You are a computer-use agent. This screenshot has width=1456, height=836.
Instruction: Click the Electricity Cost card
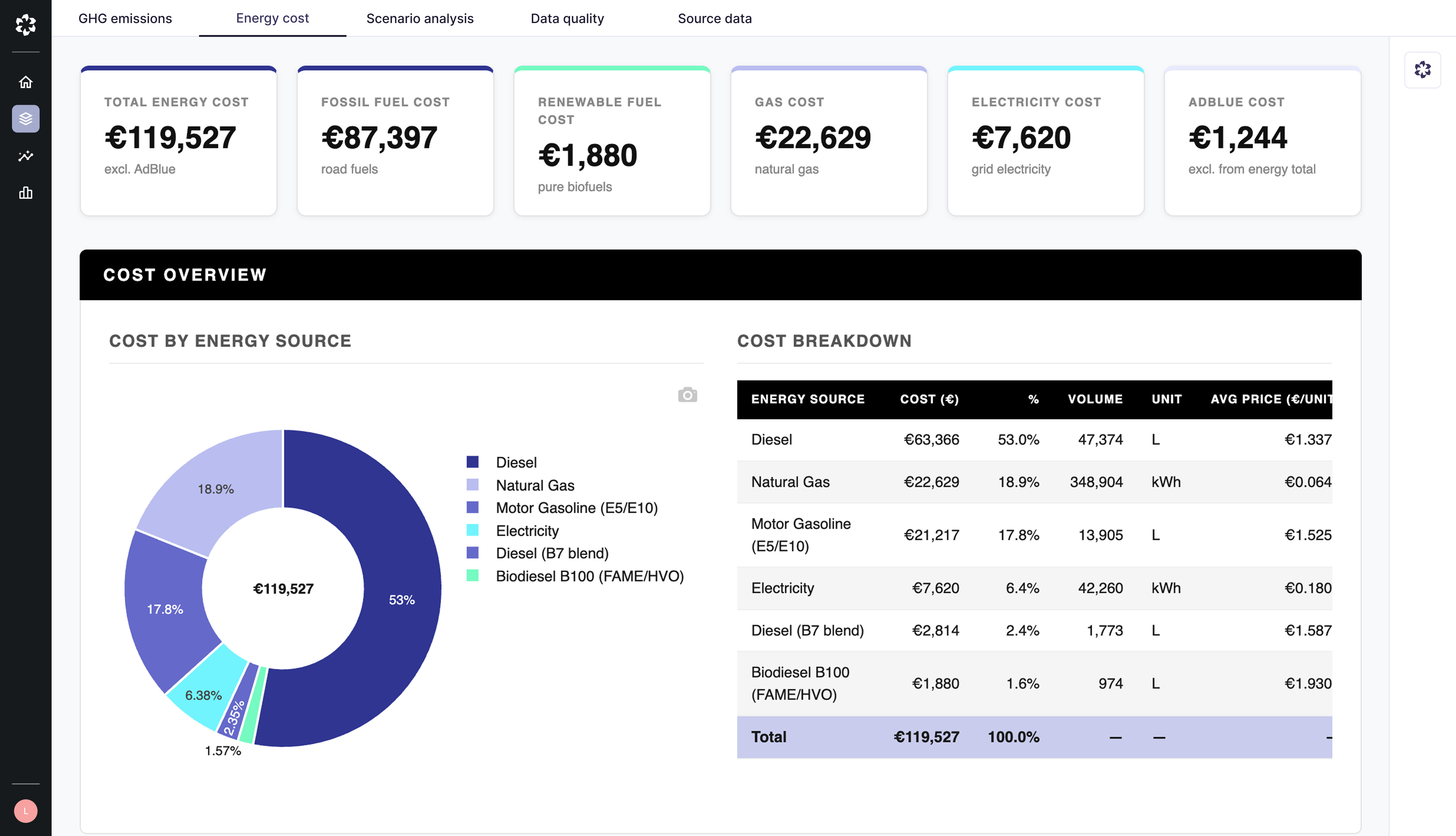tap(1046, 141)
